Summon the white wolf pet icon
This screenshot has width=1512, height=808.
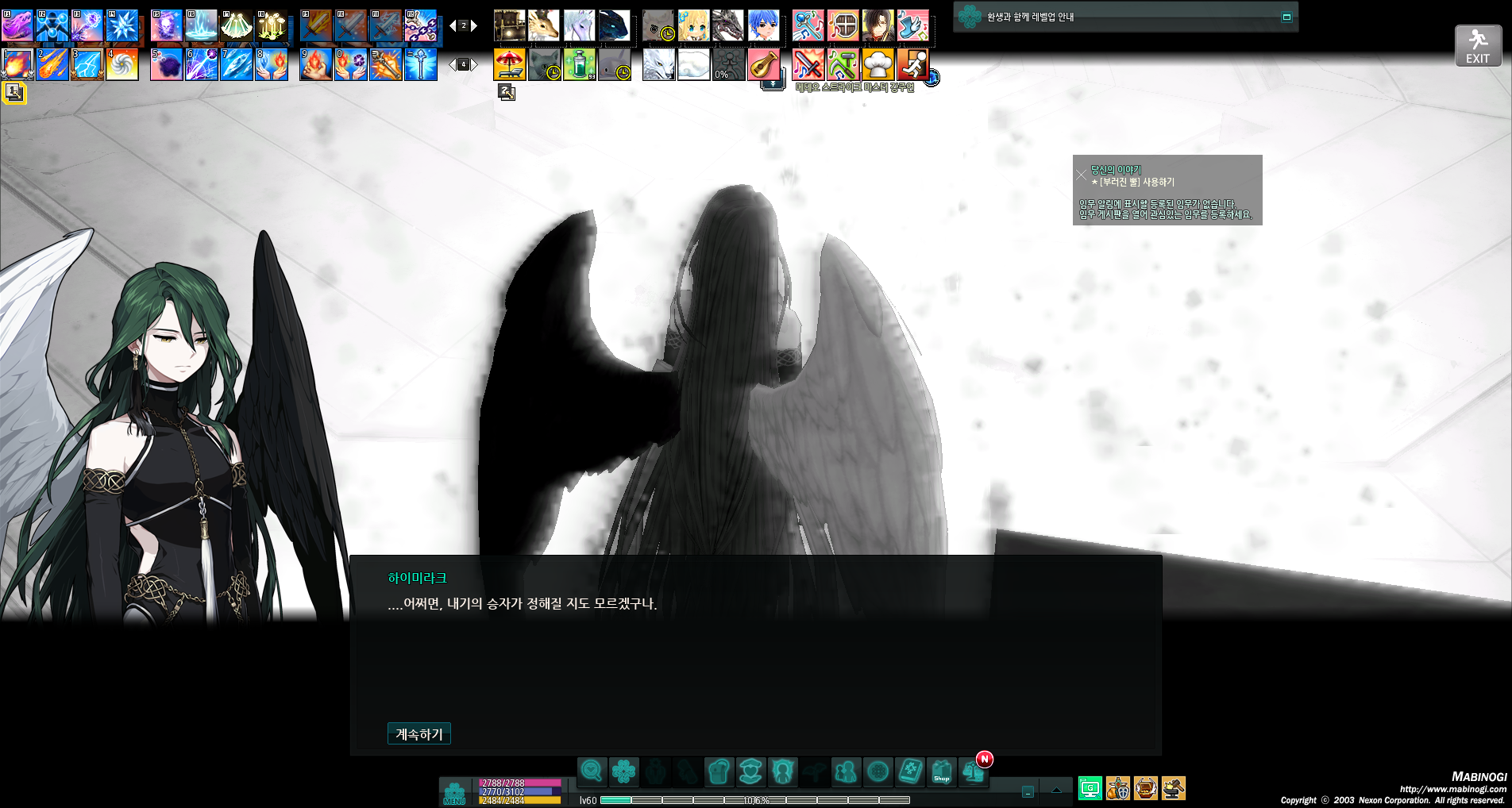tap(658, 64)
